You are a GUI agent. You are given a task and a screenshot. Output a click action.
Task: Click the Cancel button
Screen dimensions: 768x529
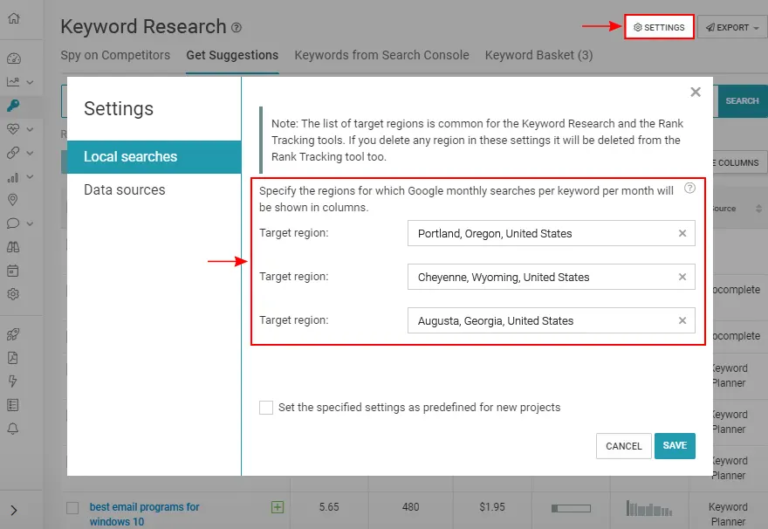(x=623, y=446)
